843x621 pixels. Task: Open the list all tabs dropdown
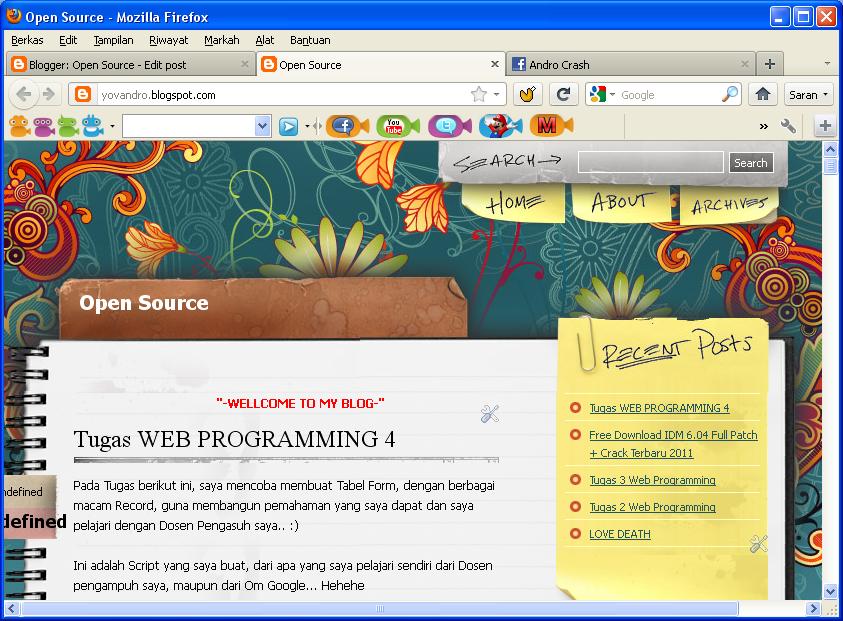click(827, 64)
